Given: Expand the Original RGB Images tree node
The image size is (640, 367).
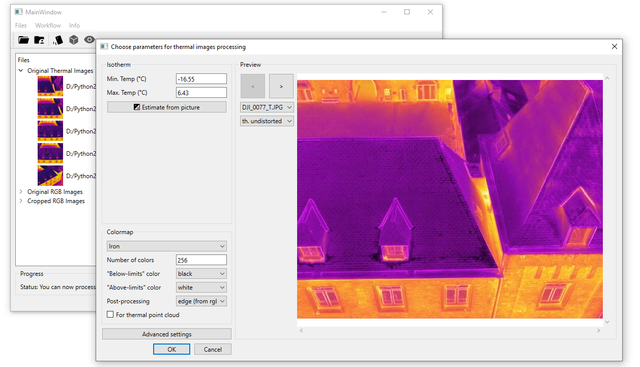Looking at the screenshot, I should pyautogui.click(x=21, y=191).
